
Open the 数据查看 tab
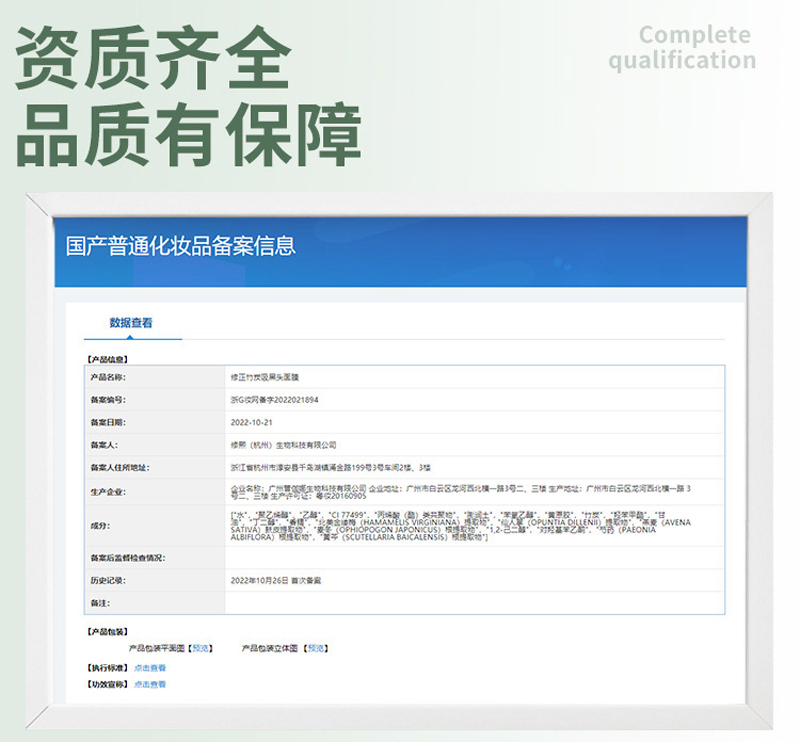[131, 323]
